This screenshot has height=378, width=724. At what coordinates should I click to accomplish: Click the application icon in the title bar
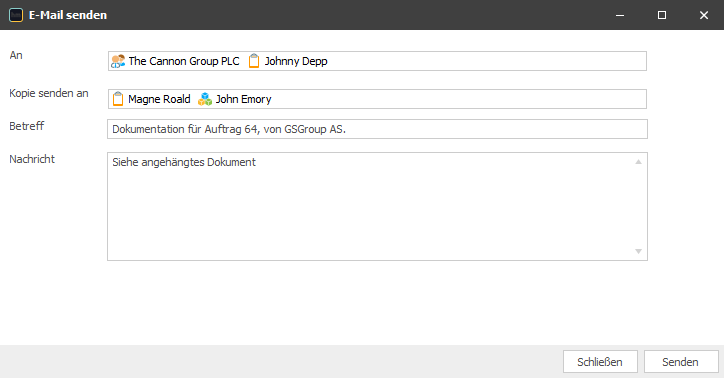click(x=16, y=15)
